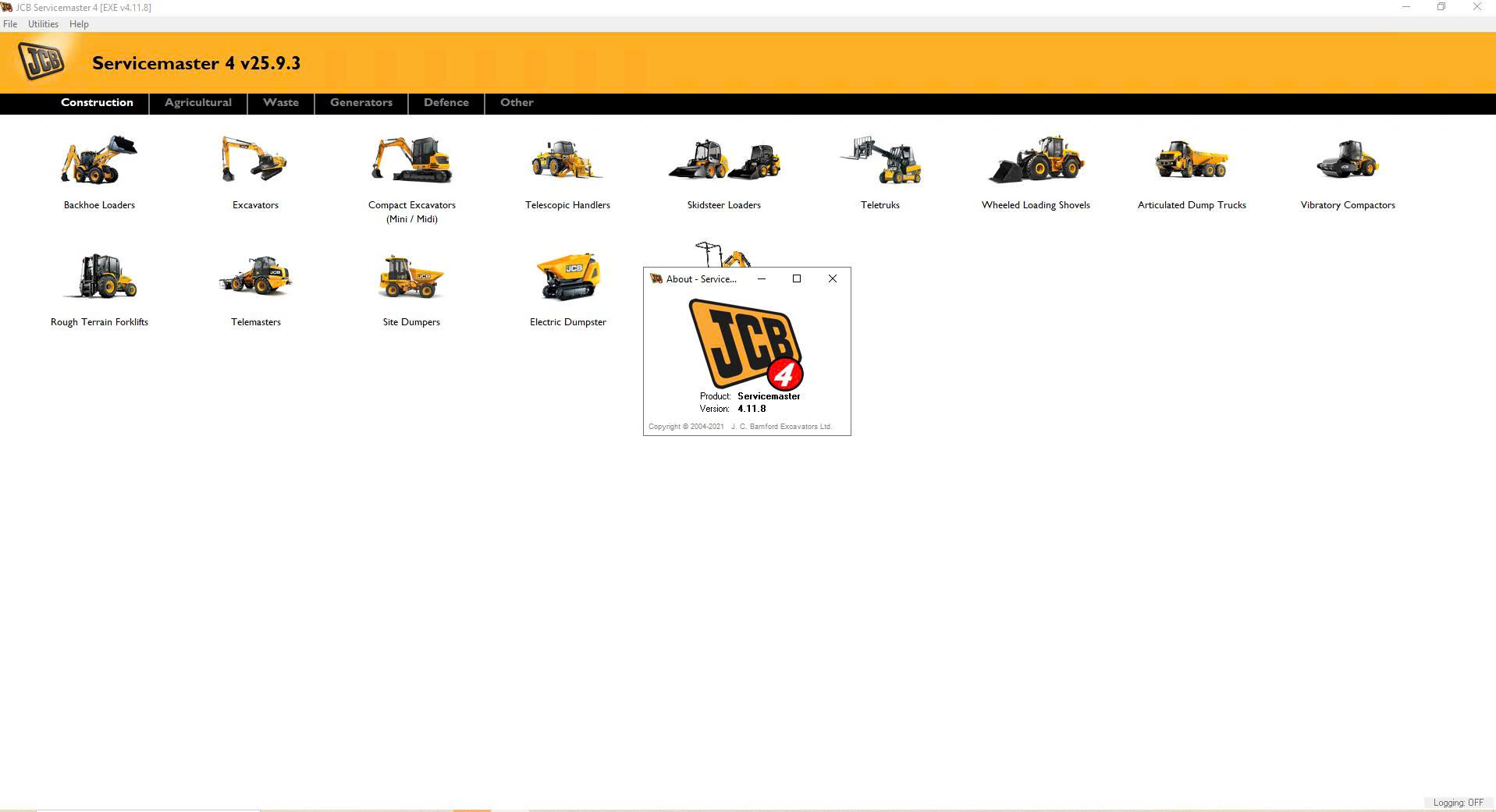
Task: Click the About dialog title bar icon
Action: (x=656, y=278)
